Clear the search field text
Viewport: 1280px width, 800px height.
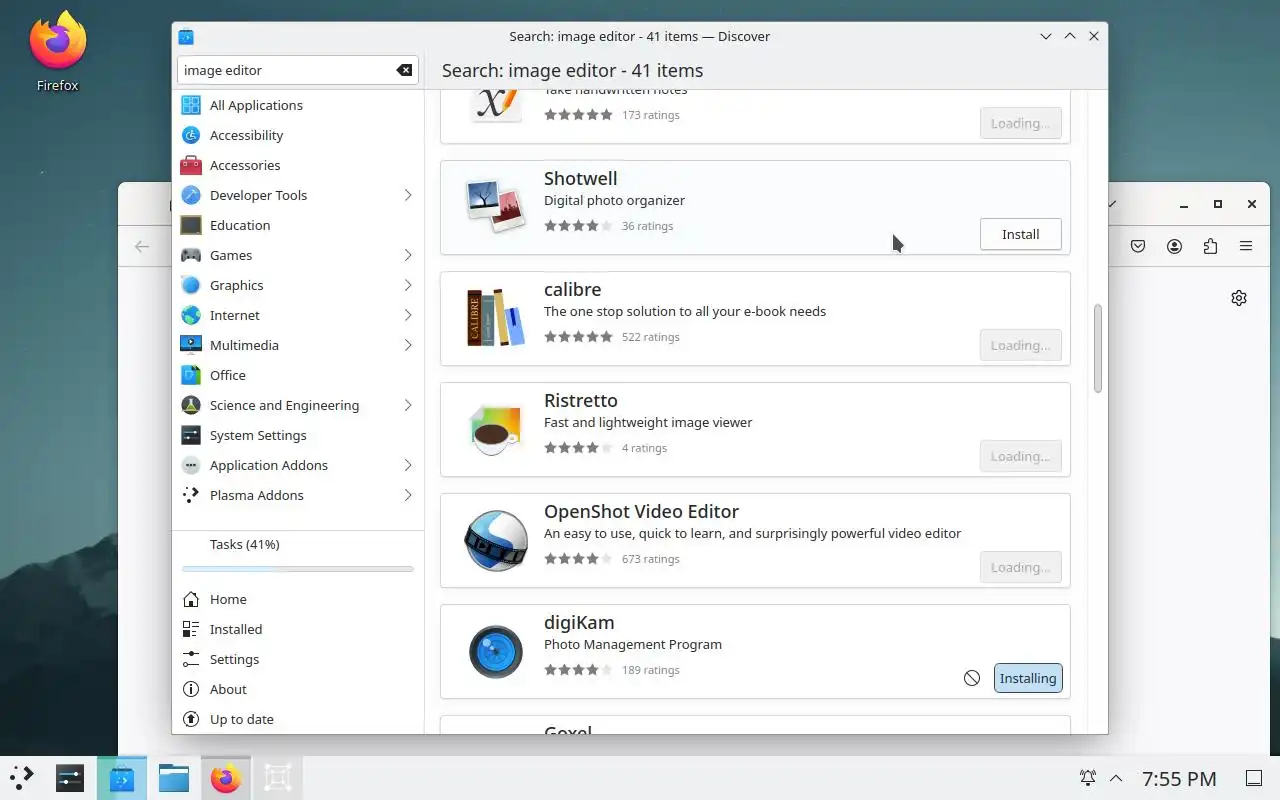click(x=404, y=70)
